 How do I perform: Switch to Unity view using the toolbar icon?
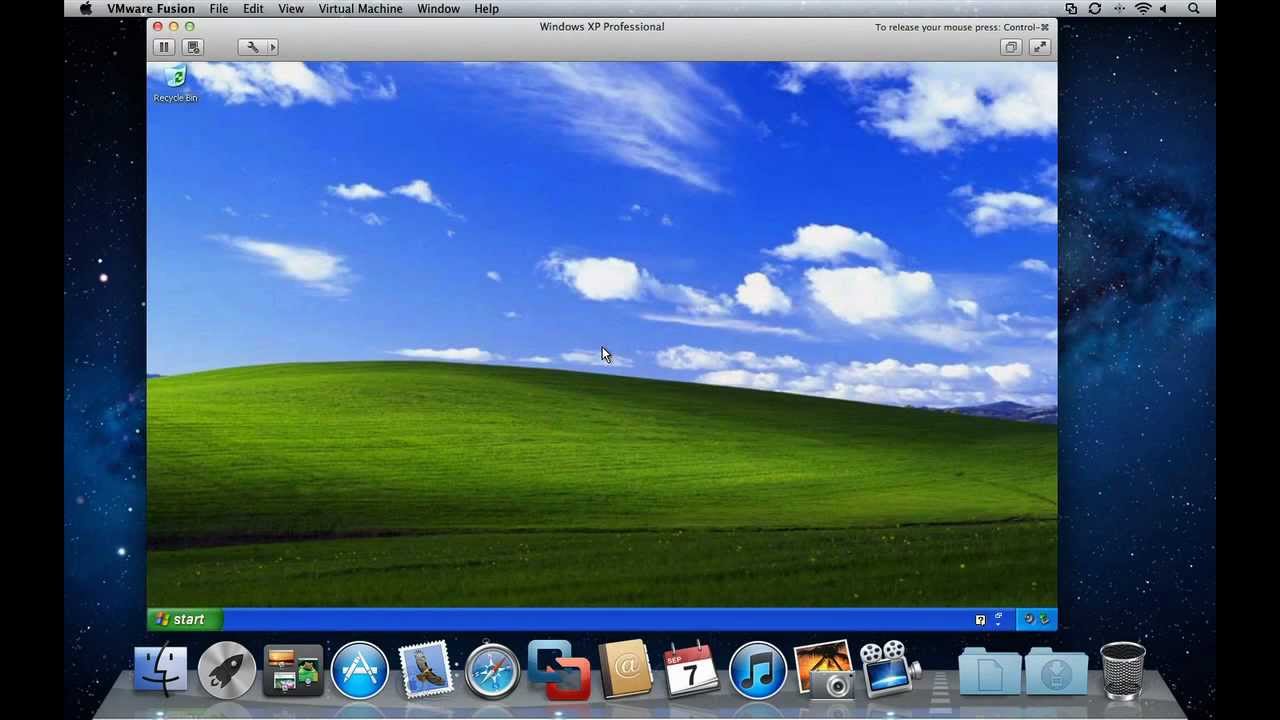point(1011,47)
